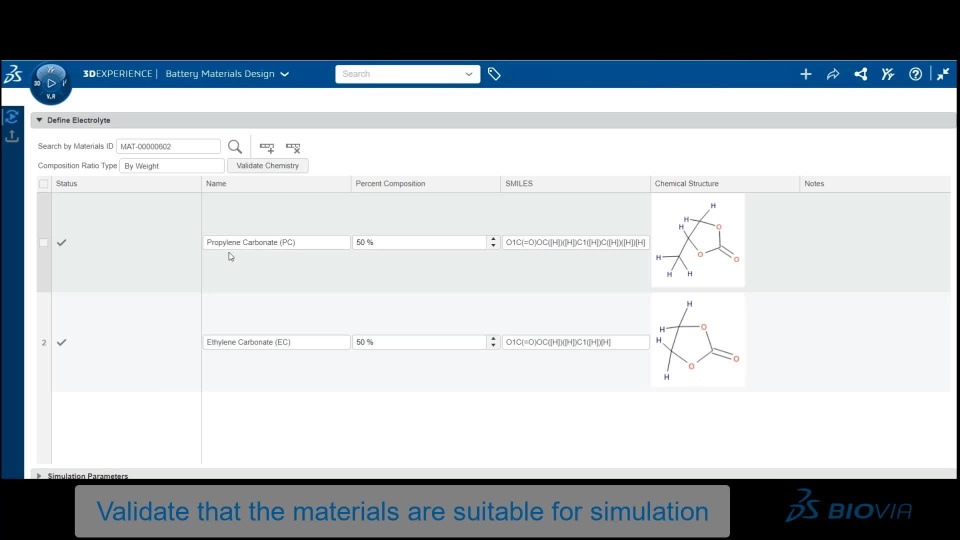The width and height of the screenshot is (960, 540).
Task: Click the Propylene Carbonate status checkmark
Action: (61, 242)
